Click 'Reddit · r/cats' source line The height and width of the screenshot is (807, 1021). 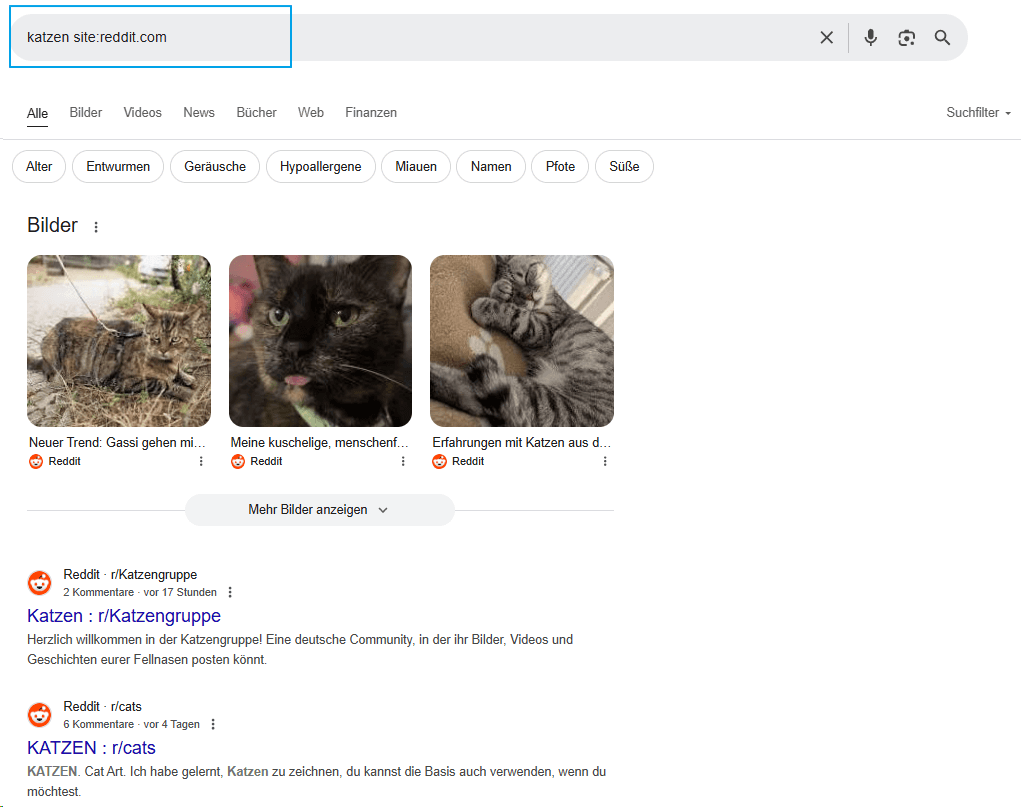coord(102,707)
